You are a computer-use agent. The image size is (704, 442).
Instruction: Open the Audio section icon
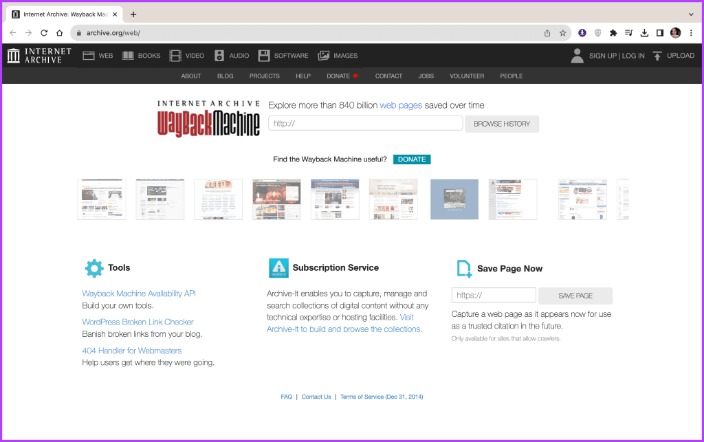click(x=219, y=56)
